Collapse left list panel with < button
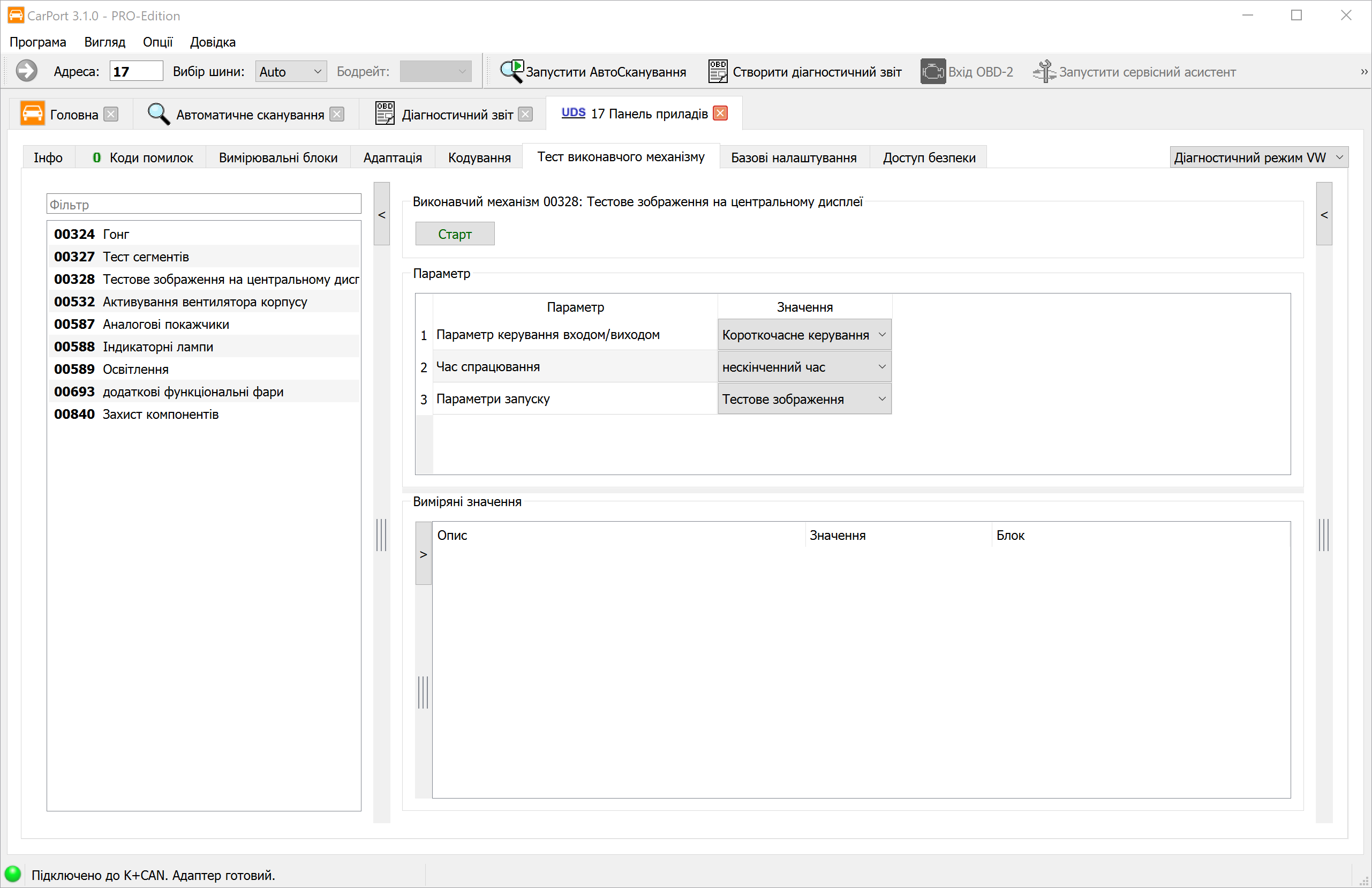Screen dimensions: 1372x888 point(382,215)
